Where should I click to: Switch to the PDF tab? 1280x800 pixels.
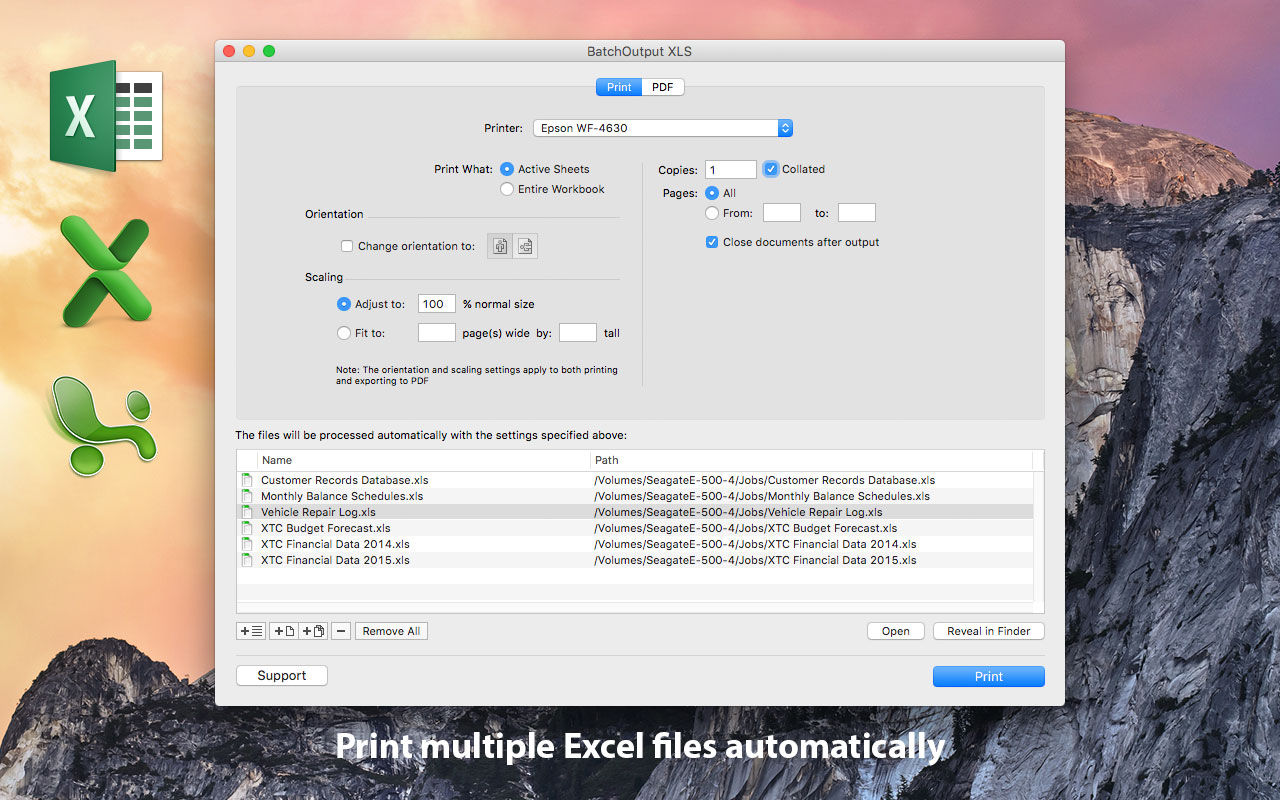[x=663, y=87]
